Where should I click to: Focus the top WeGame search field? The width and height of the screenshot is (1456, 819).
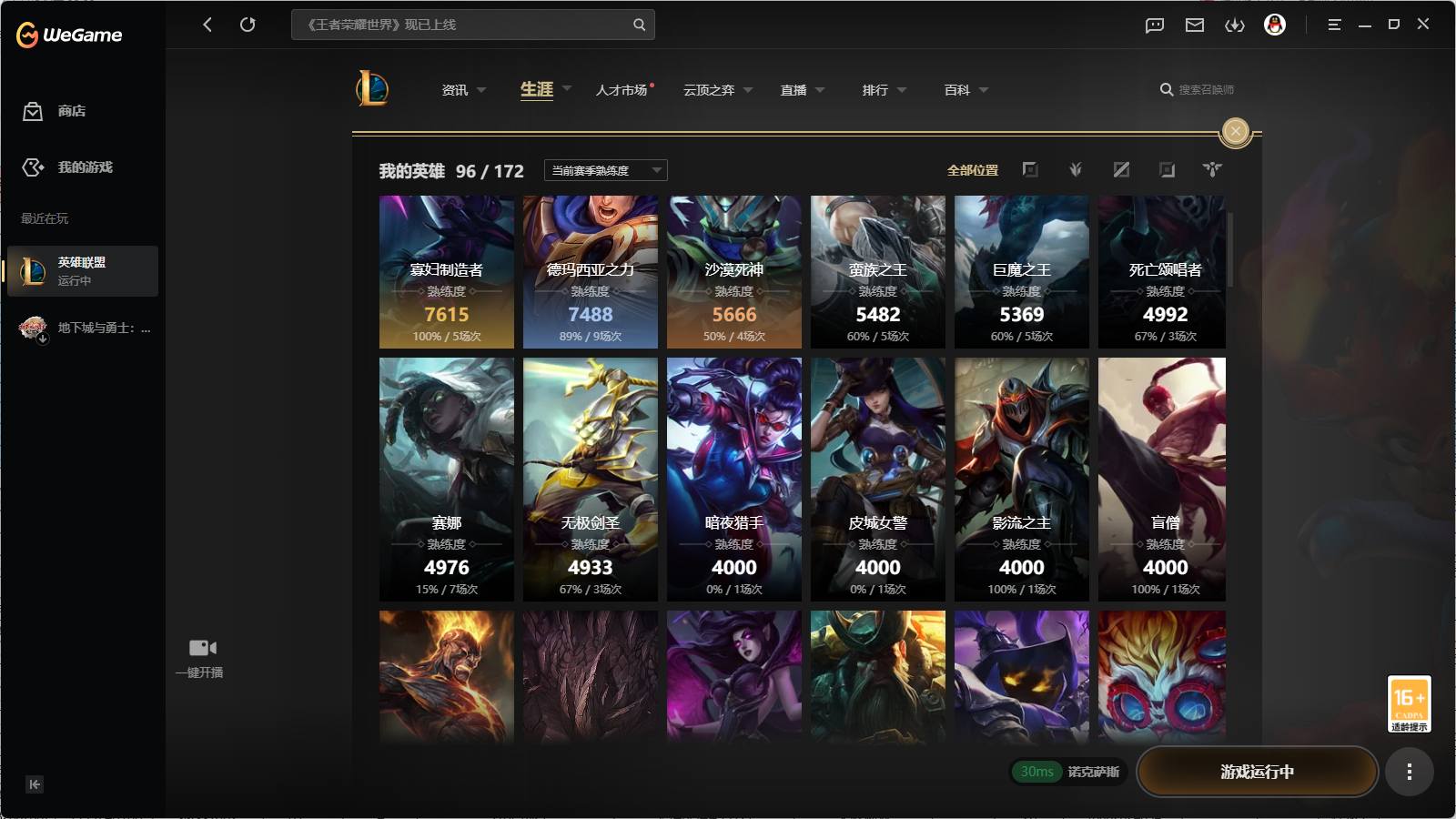(472, 25)
